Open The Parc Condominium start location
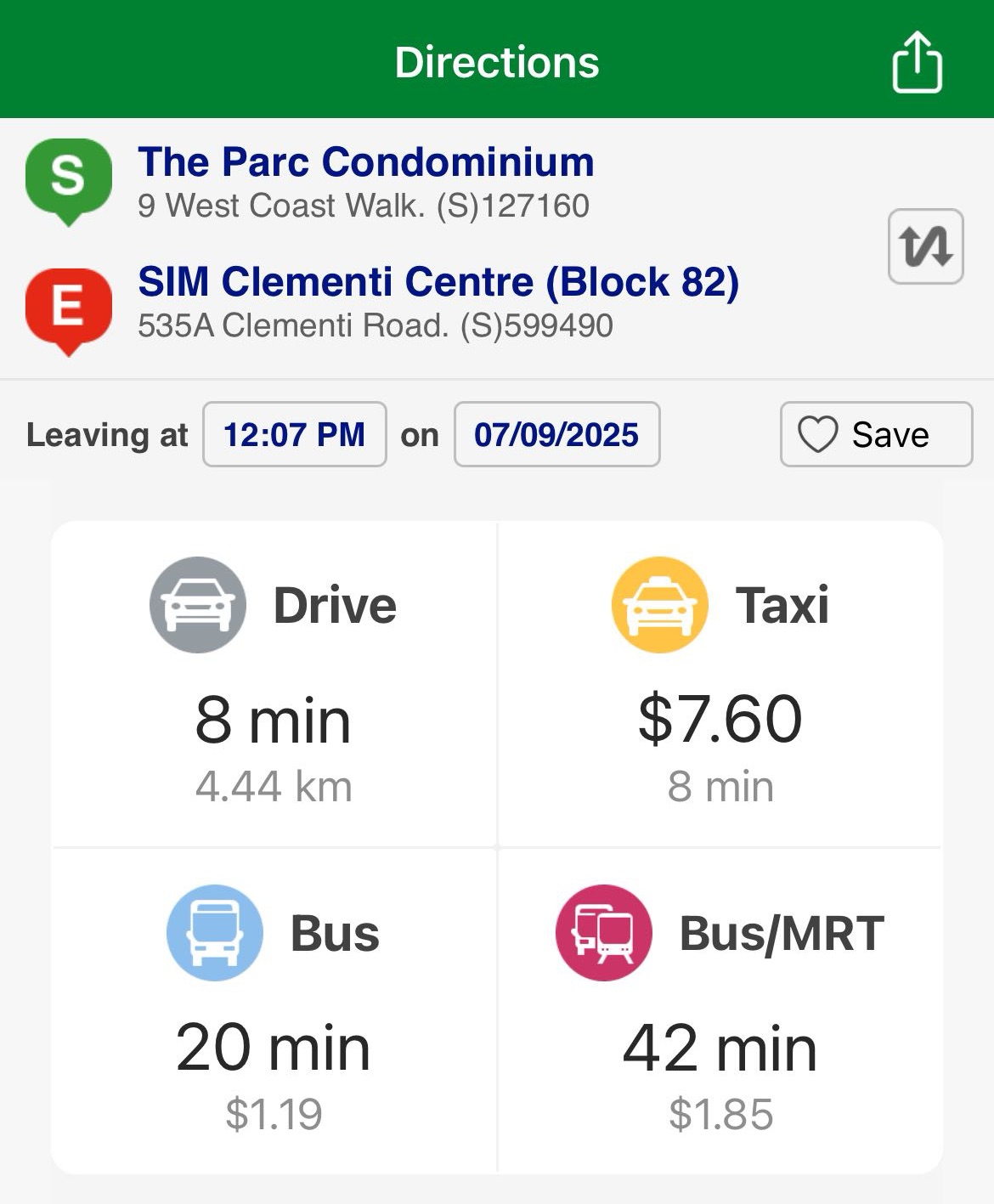The width and height of the screenshot is (994, 1204). tap(365, 161)
